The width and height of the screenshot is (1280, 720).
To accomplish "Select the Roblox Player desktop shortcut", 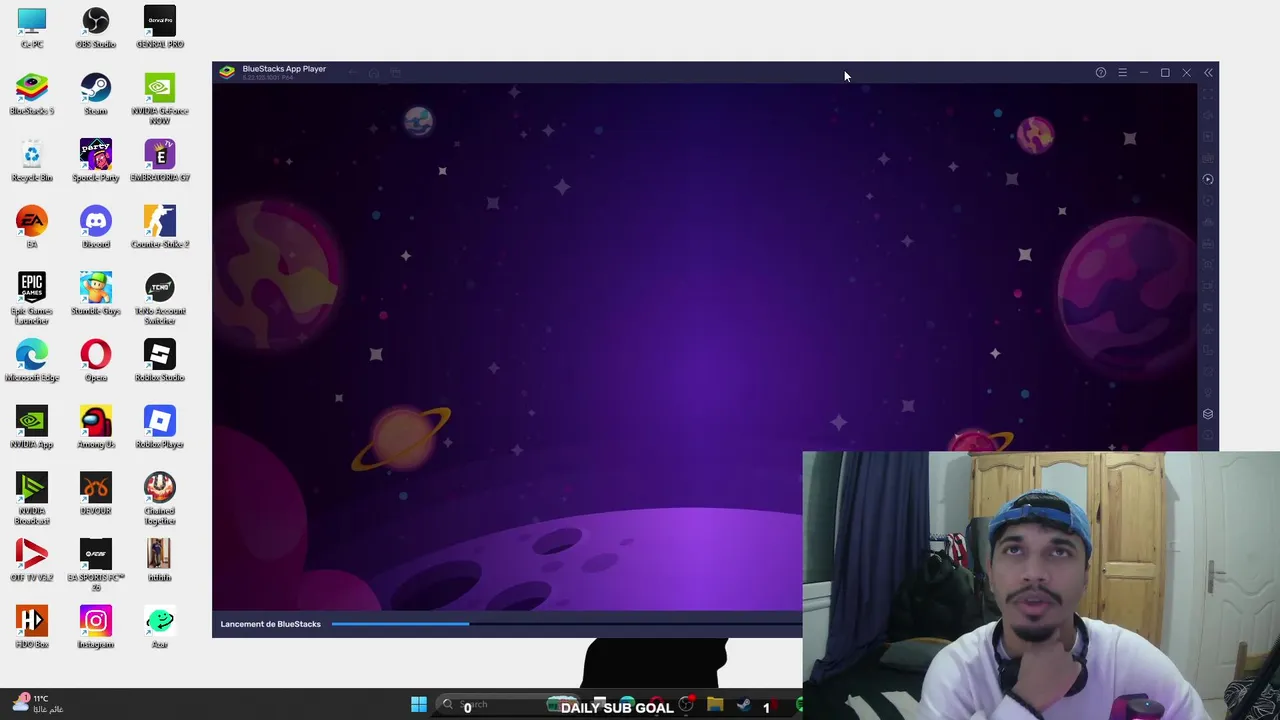I will tap(160, 428).
